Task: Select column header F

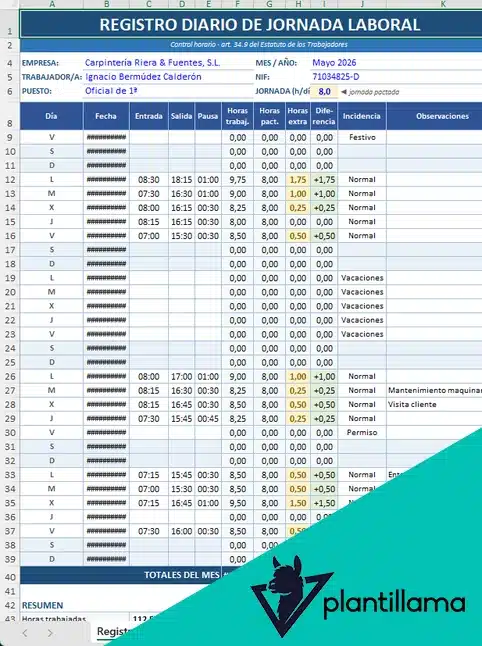Action: [237, 4]
